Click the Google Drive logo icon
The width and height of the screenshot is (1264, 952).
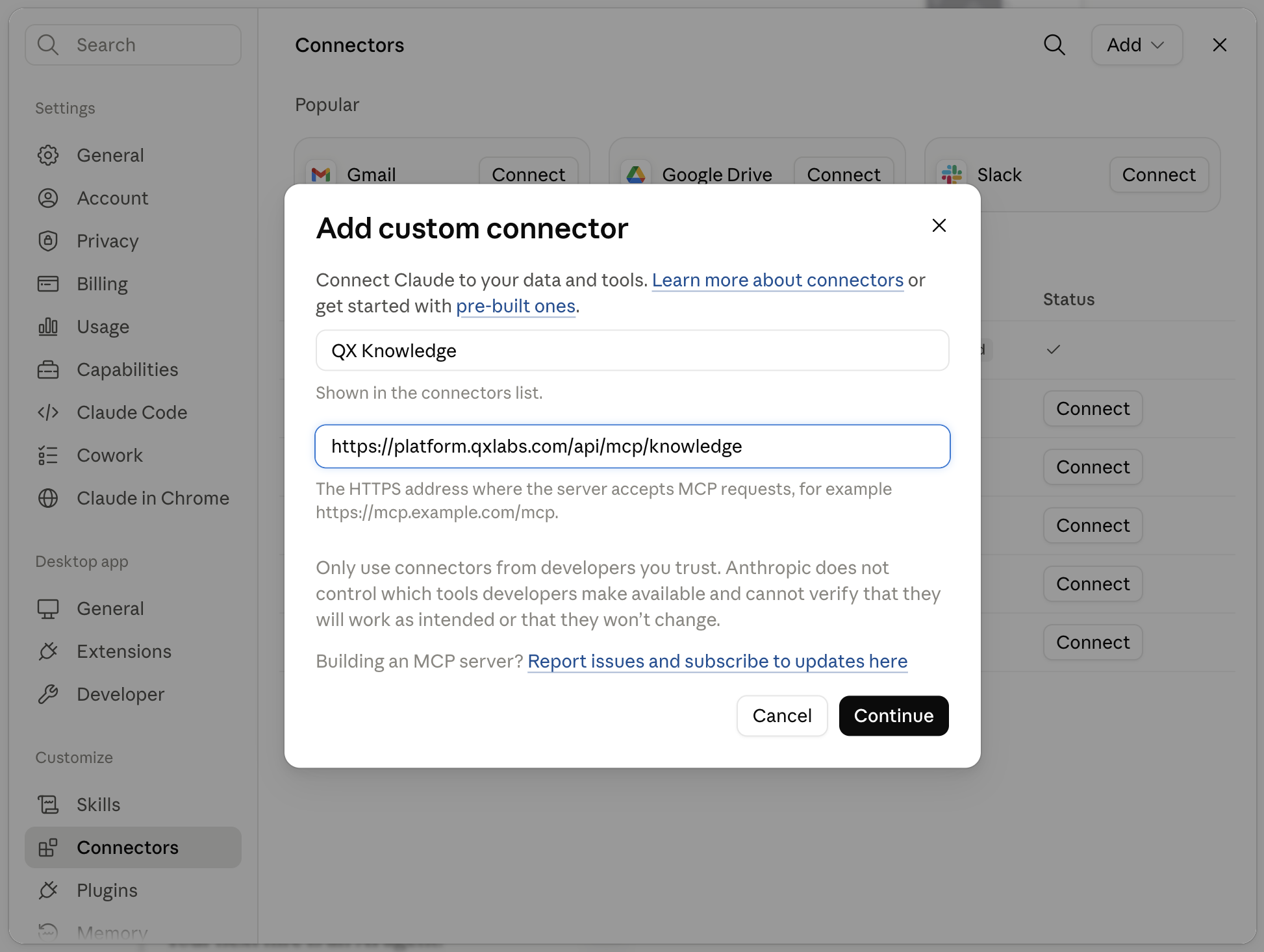pos(636,175)
